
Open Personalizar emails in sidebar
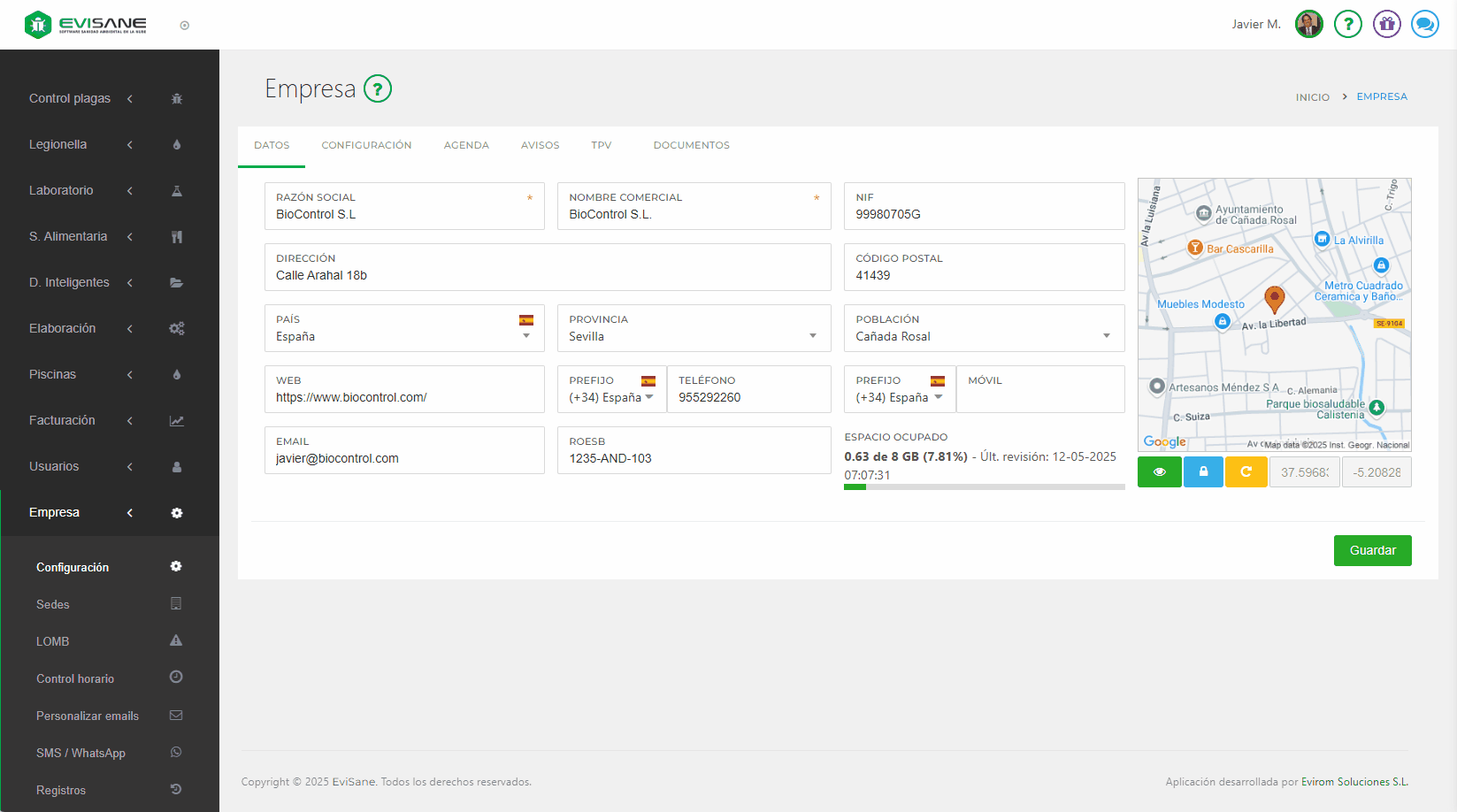click(88, 716)
